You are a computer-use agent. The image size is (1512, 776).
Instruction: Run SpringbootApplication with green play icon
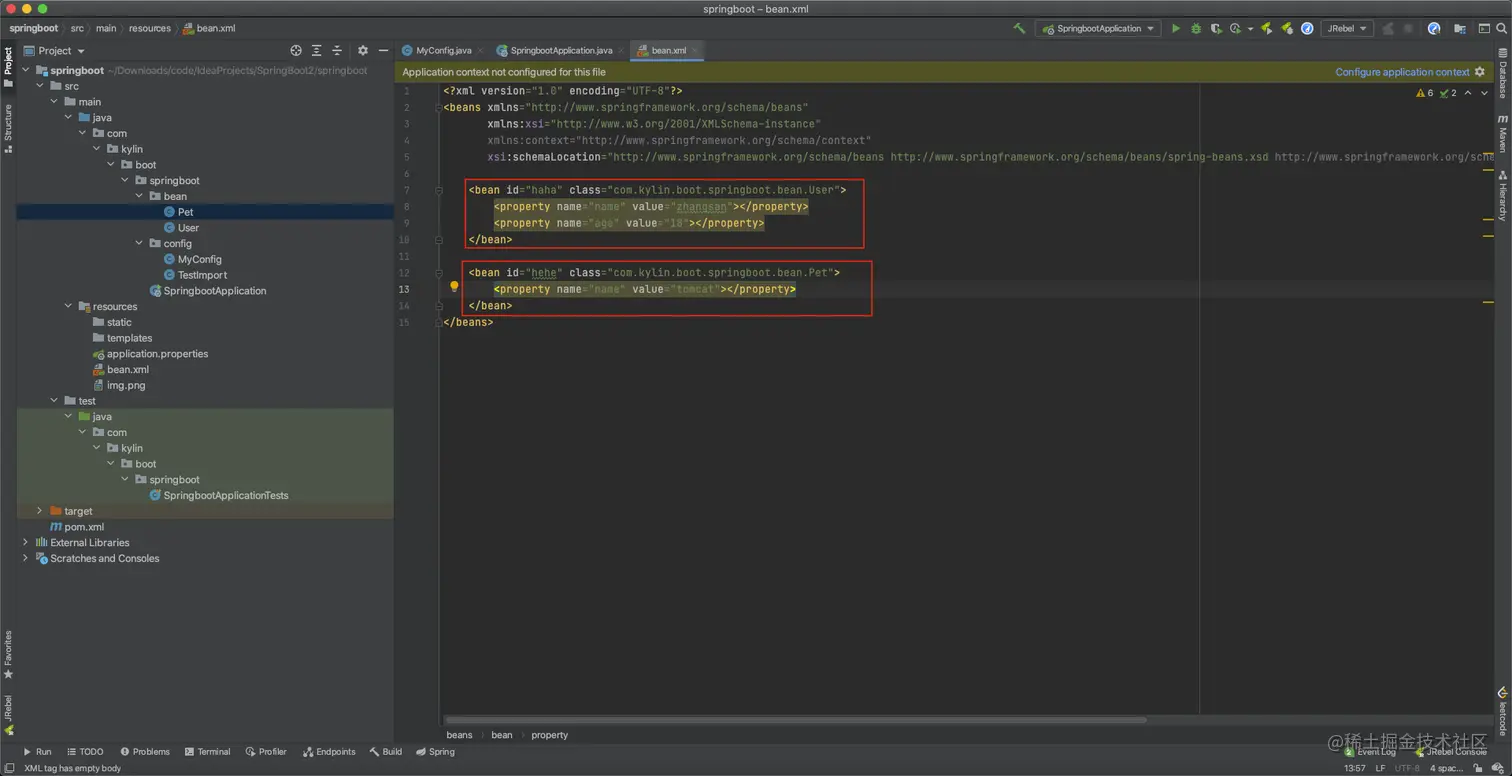tap(1176, 28)
